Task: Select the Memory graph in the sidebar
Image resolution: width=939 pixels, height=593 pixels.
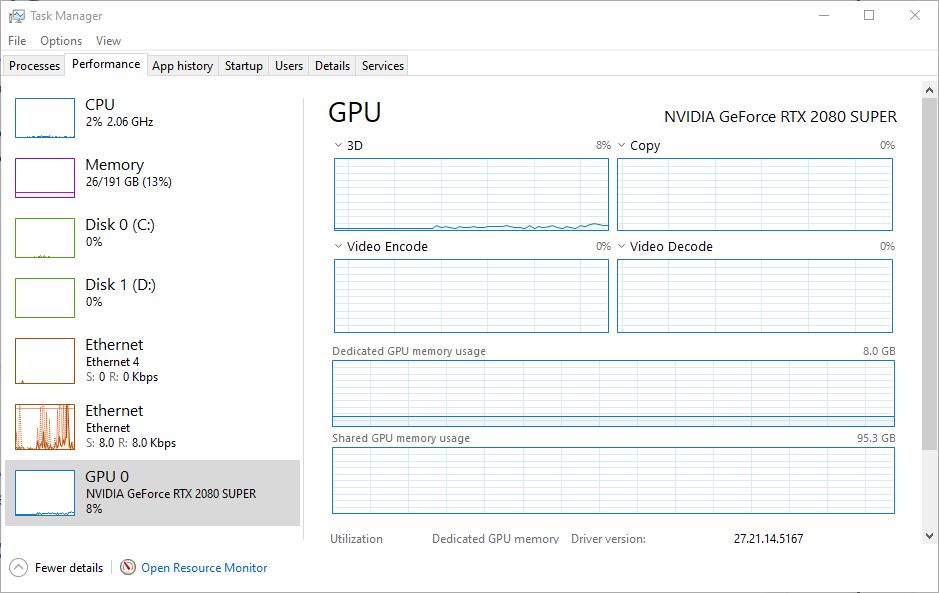Action: 44,177
